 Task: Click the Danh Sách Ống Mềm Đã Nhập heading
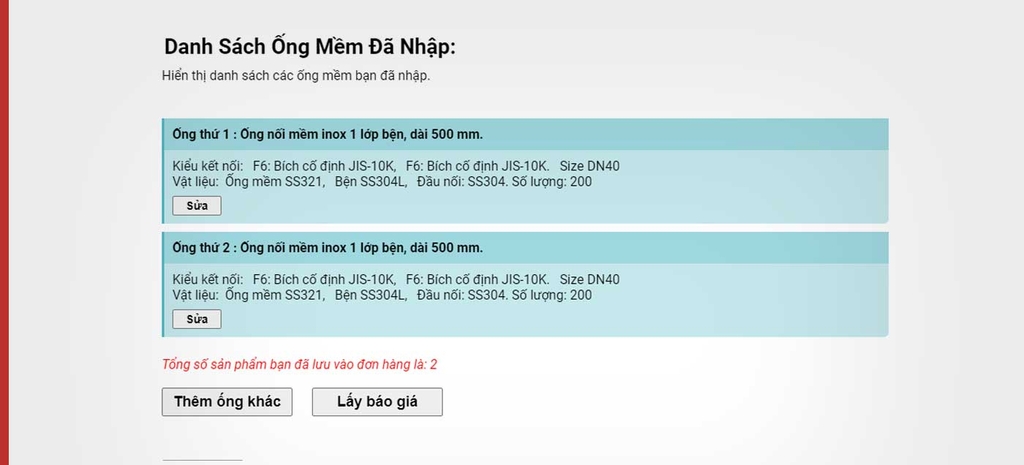(x=310, y=48)
